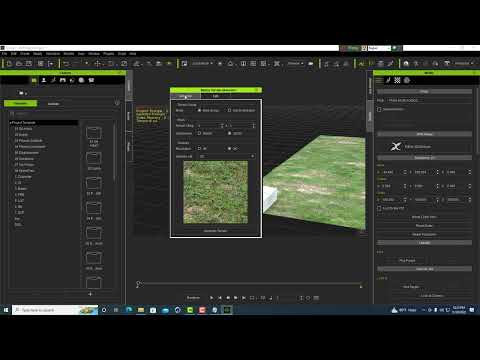The width and height of the screenshot is (480, 360).
Task: Open the sphere-shaped content tab icon
Action: 82,80
